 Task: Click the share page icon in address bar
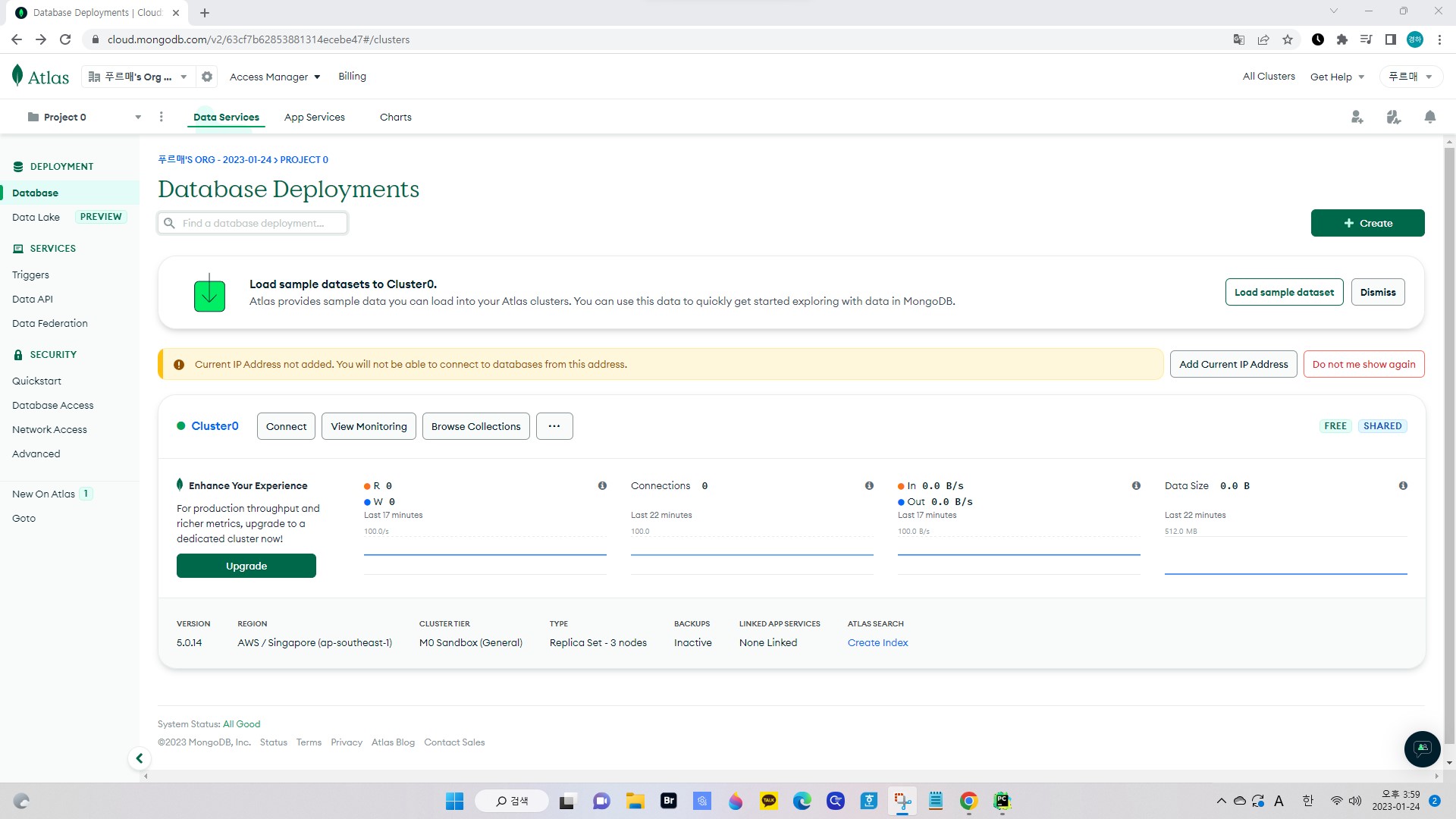(x=1263, y=39)
